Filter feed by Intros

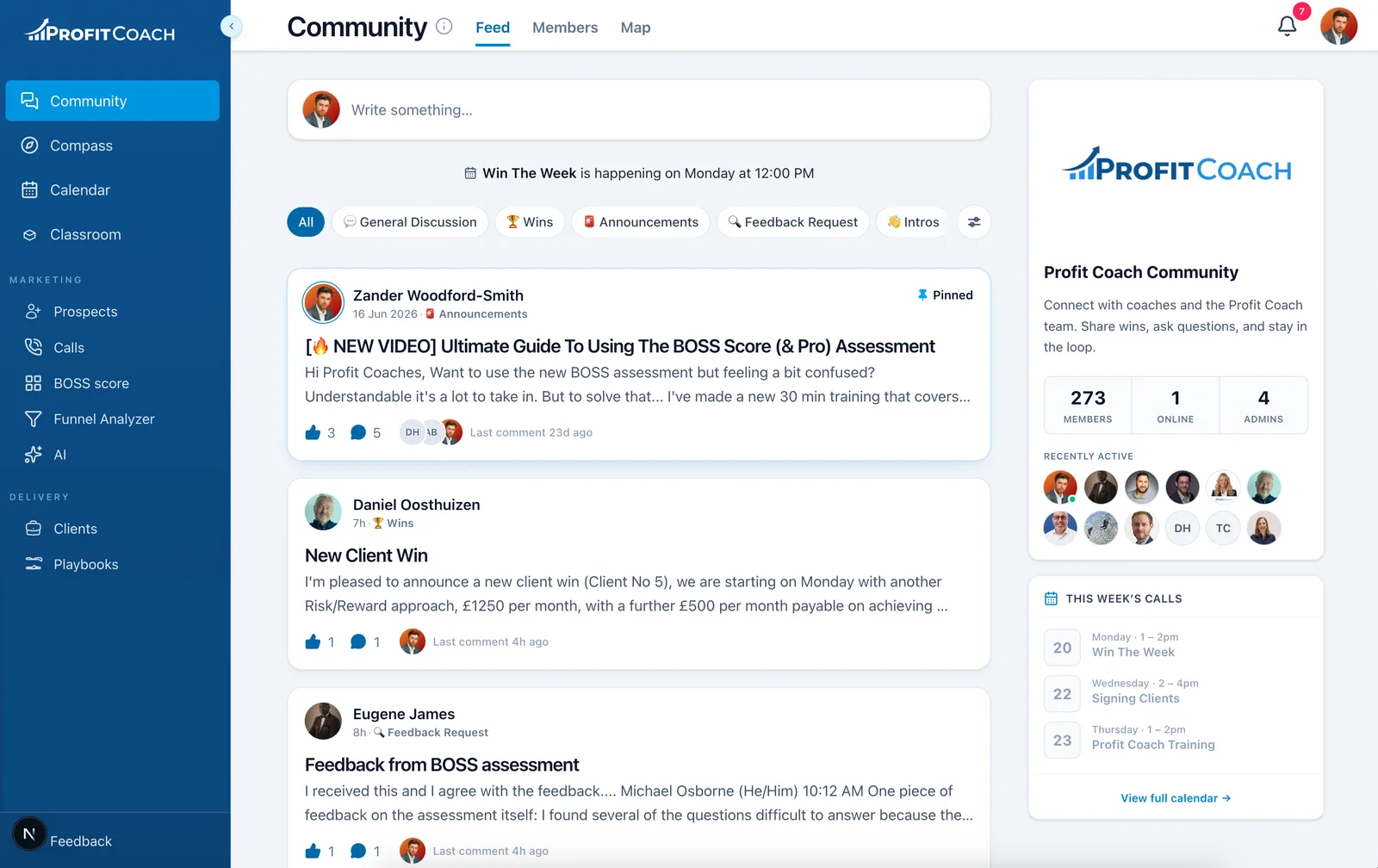coord(913,222)
